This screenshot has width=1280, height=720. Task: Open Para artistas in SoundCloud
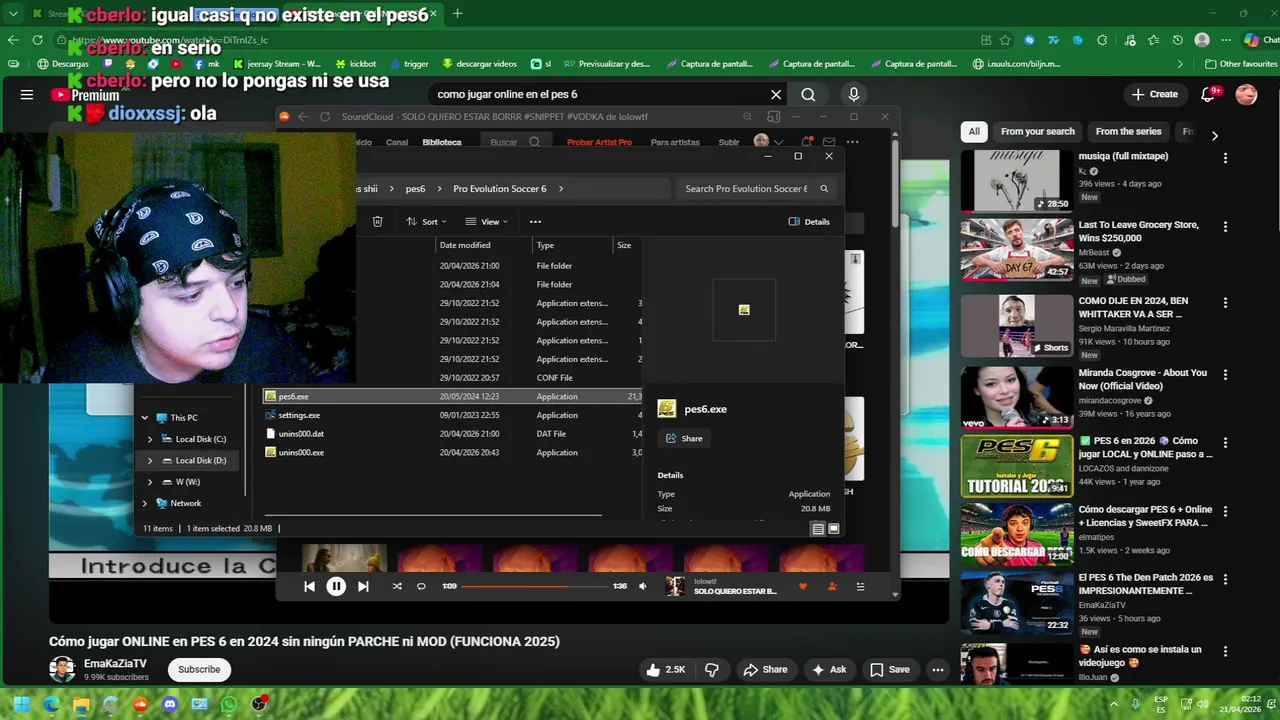[x=675, y=142]
